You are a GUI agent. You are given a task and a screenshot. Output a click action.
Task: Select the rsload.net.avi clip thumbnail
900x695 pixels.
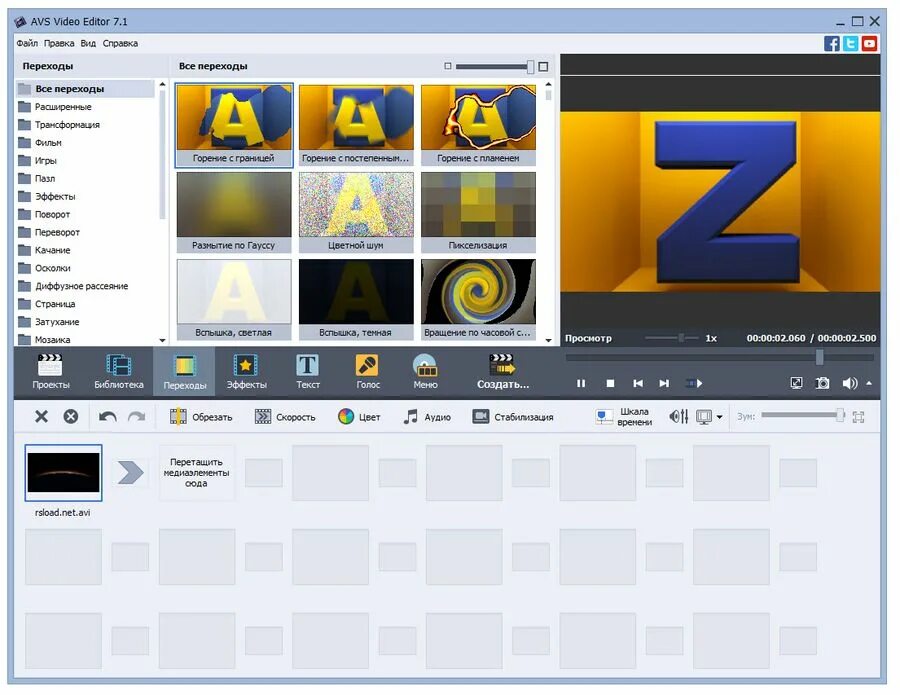click(x=63, y=472)
